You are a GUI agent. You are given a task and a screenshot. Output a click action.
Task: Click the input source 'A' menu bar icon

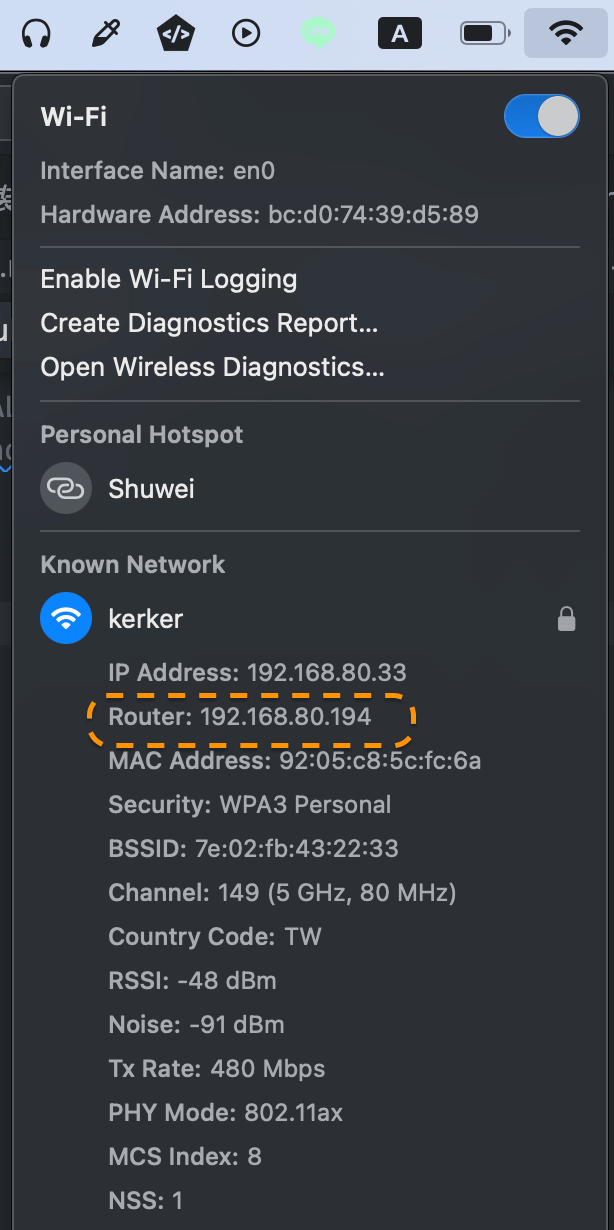pos(399,33)
